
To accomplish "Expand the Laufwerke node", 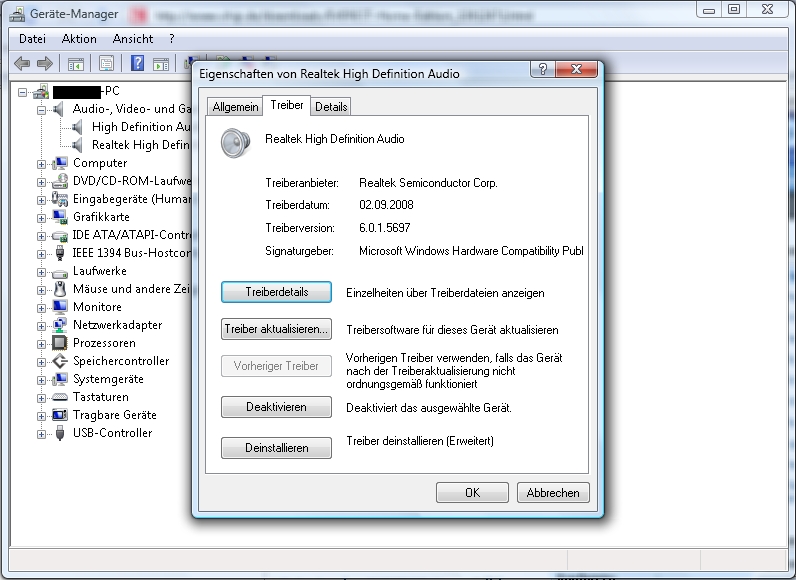I will [41, 272].
